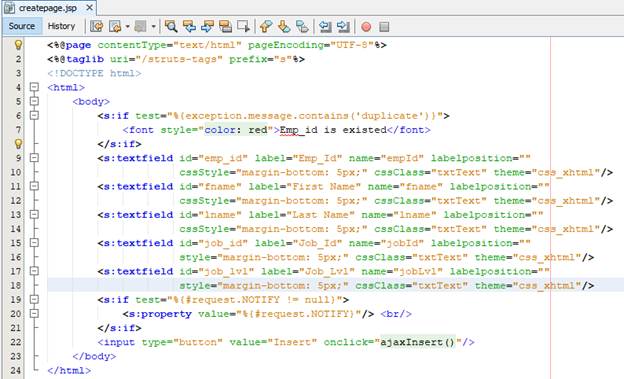Image resolution: width=624 pixels, height=379 pixels.
Task: Collapse the body tag fold on line 5
Action: click(x=34, y=101)
